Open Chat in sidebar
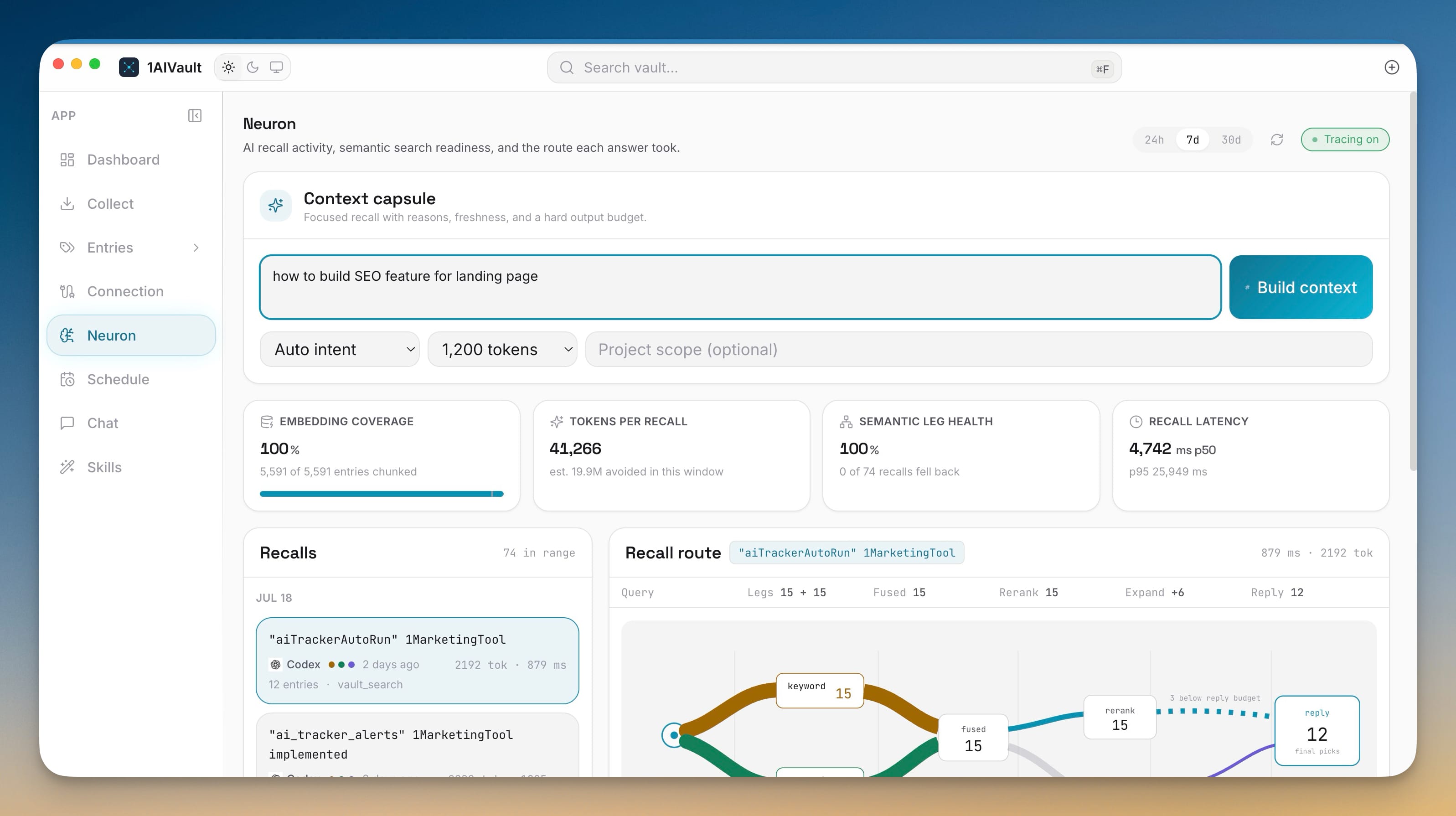Image resolution: width=1456 pixels, height=816 pixels. coord(131,423)
